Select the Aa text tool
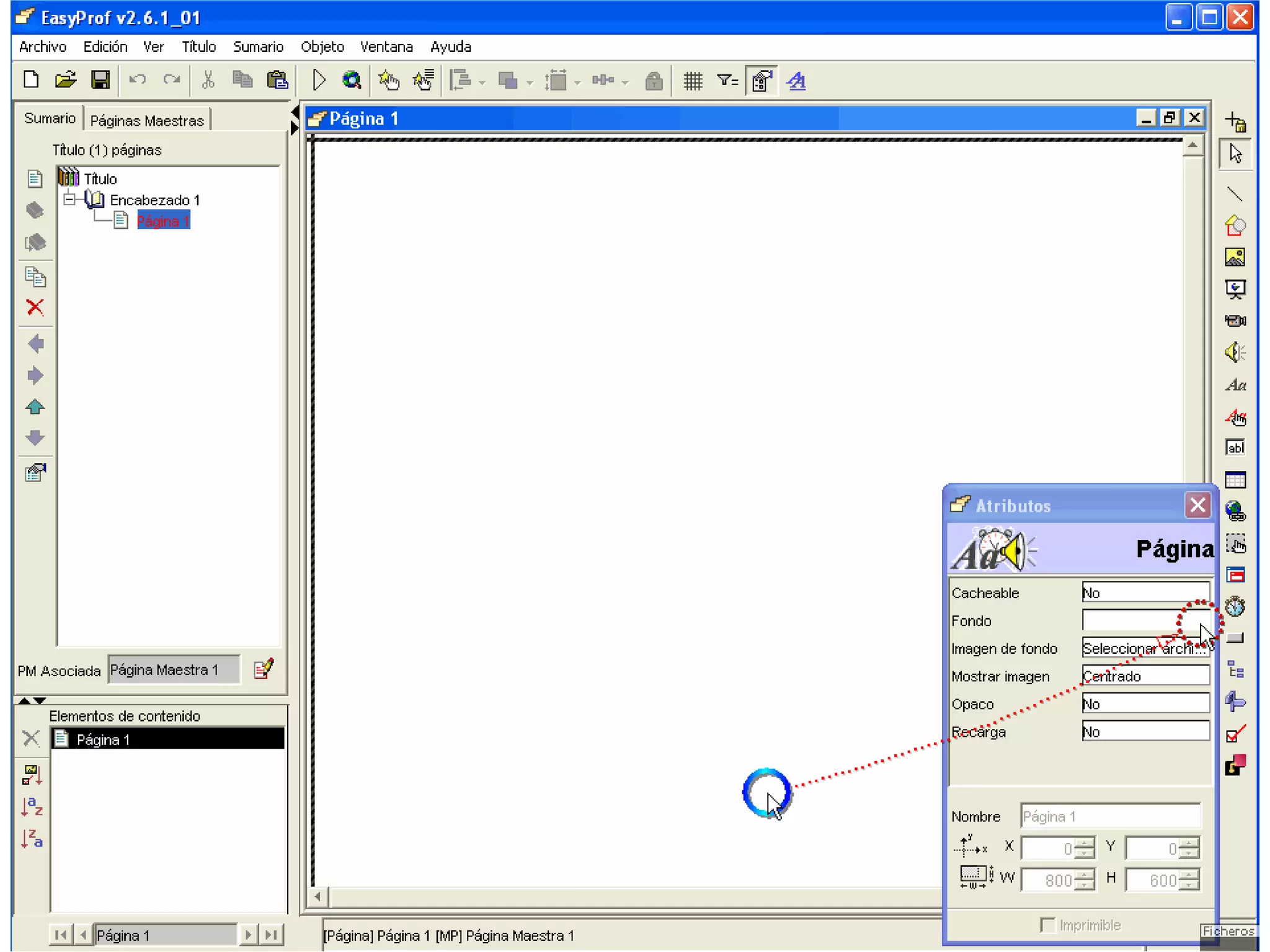 point(1235,385)
